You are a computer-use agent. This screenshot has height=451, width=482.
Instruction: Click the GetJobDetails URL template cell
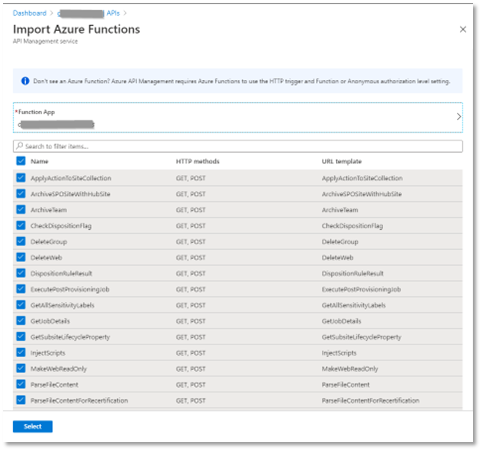(341, 321)
